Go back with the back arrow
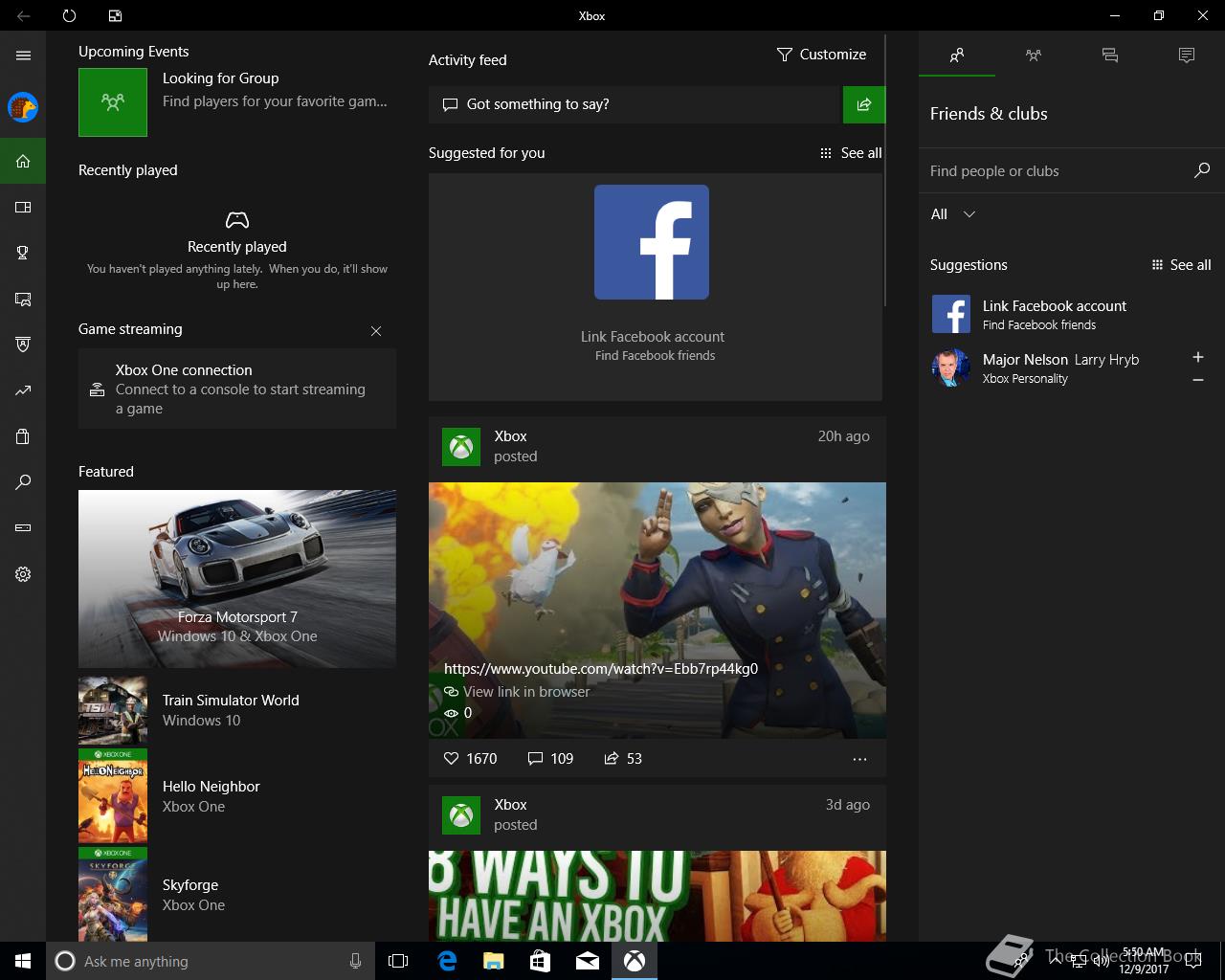Image resolution: width=1225 pixels, height=980 pixels. [x=23, y=15]
